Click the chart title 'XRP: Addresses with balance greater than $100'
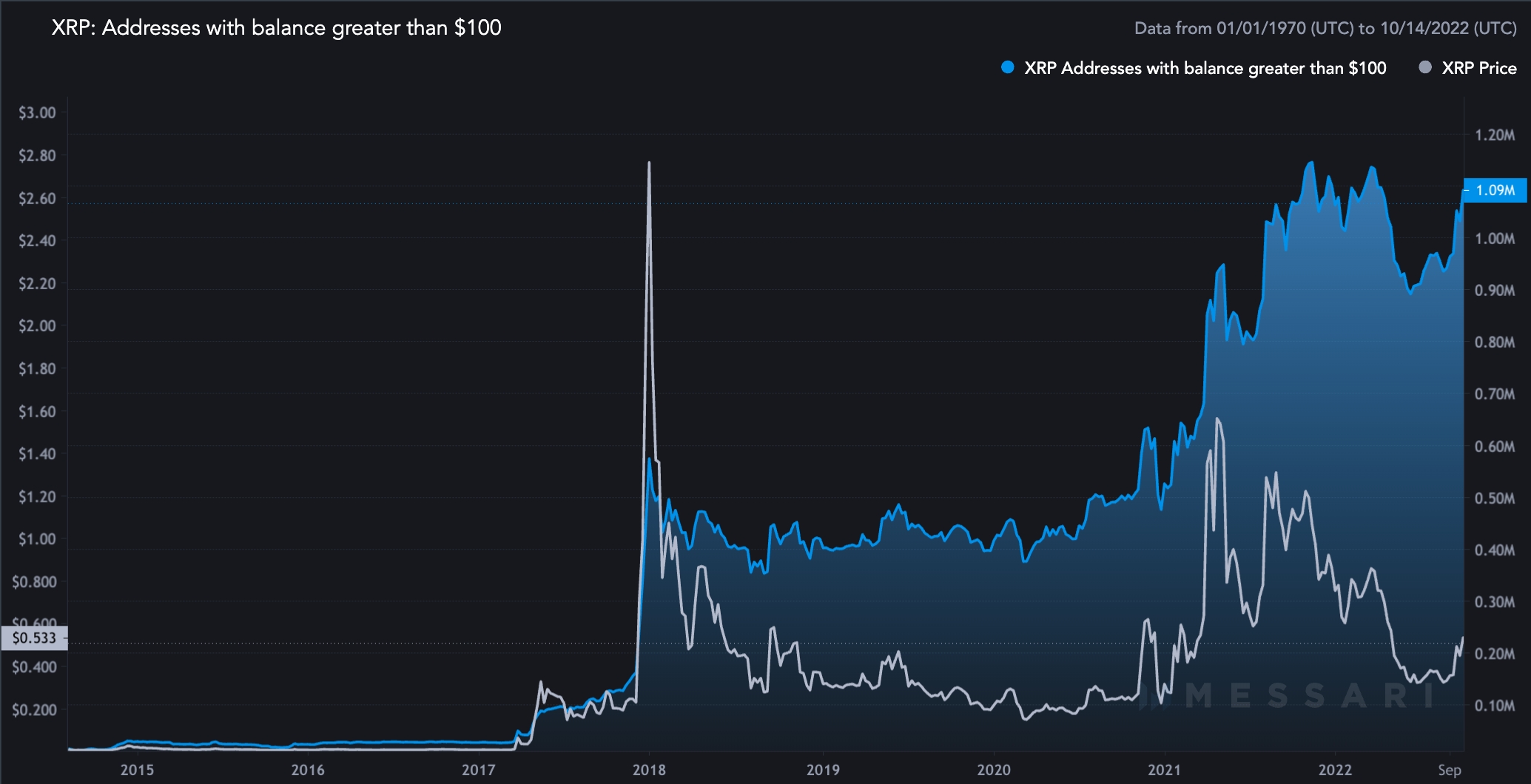Screen dimensions: 1531x784 pos(276,28)
